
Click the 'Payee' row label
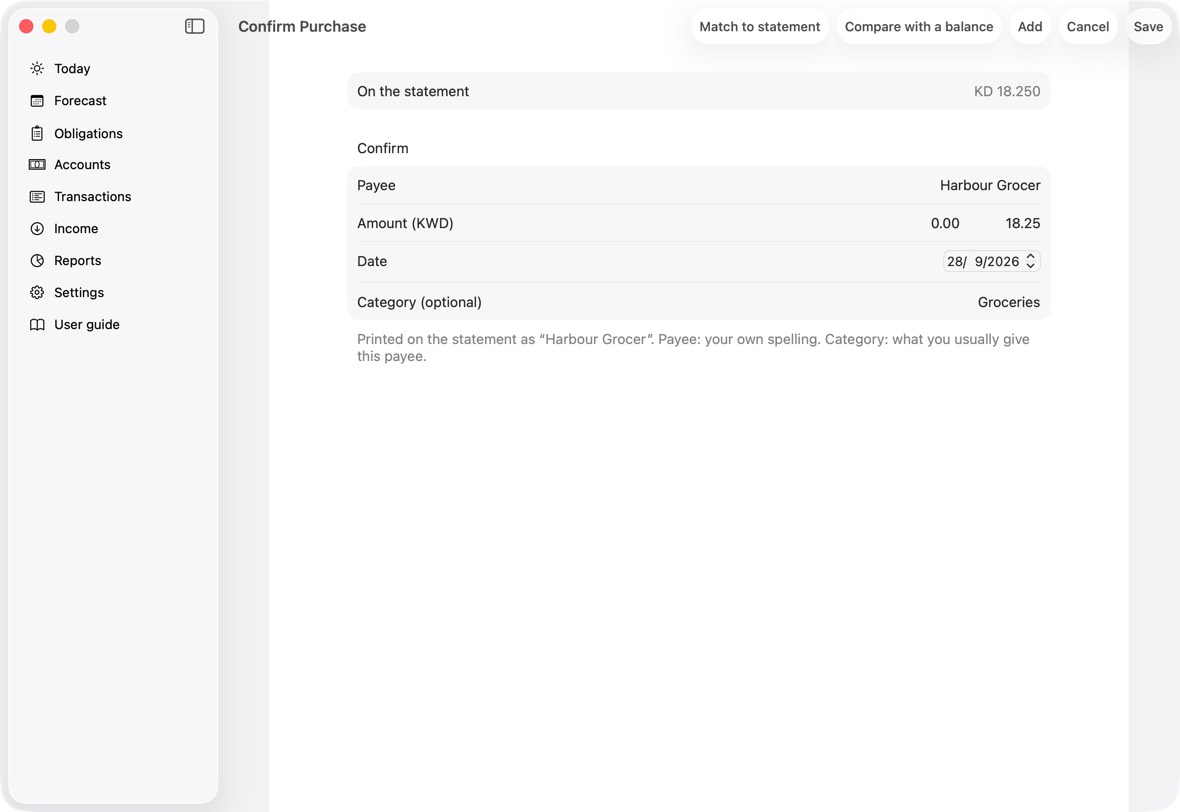[376, 185]
